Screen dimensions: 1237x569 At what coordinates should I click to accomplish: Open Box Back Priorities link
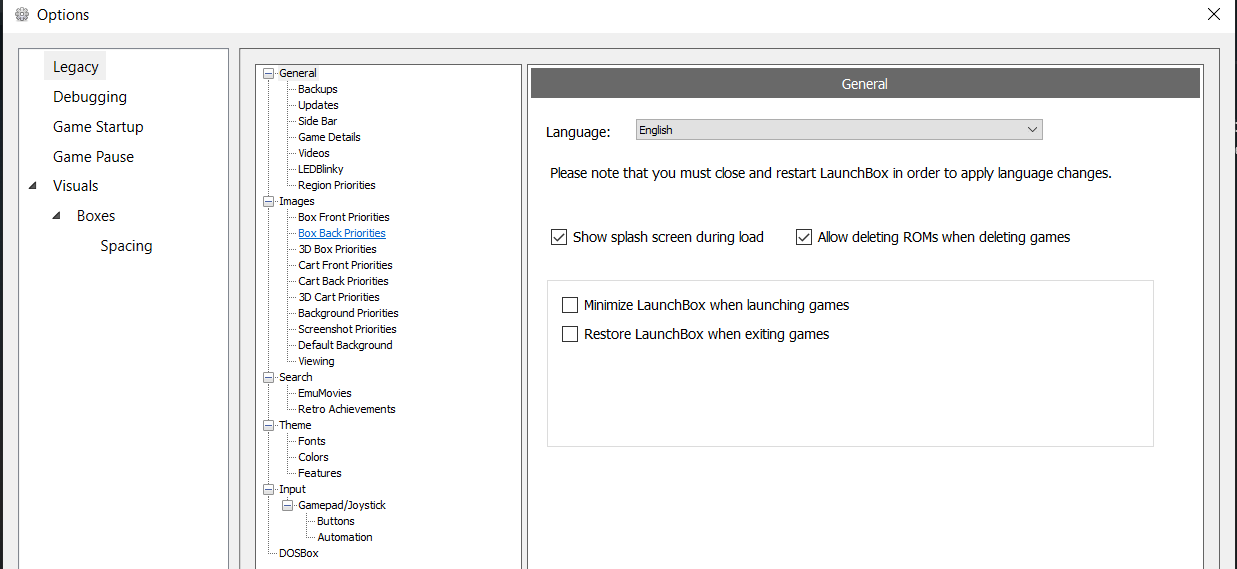(342, 233)
